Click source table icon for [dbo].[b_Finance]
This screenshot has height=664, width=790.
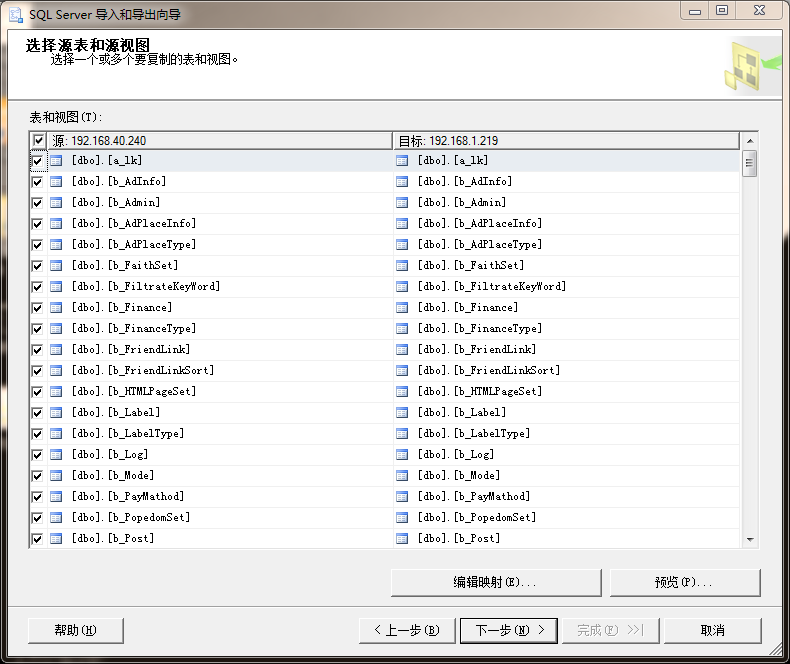point(56,308)
